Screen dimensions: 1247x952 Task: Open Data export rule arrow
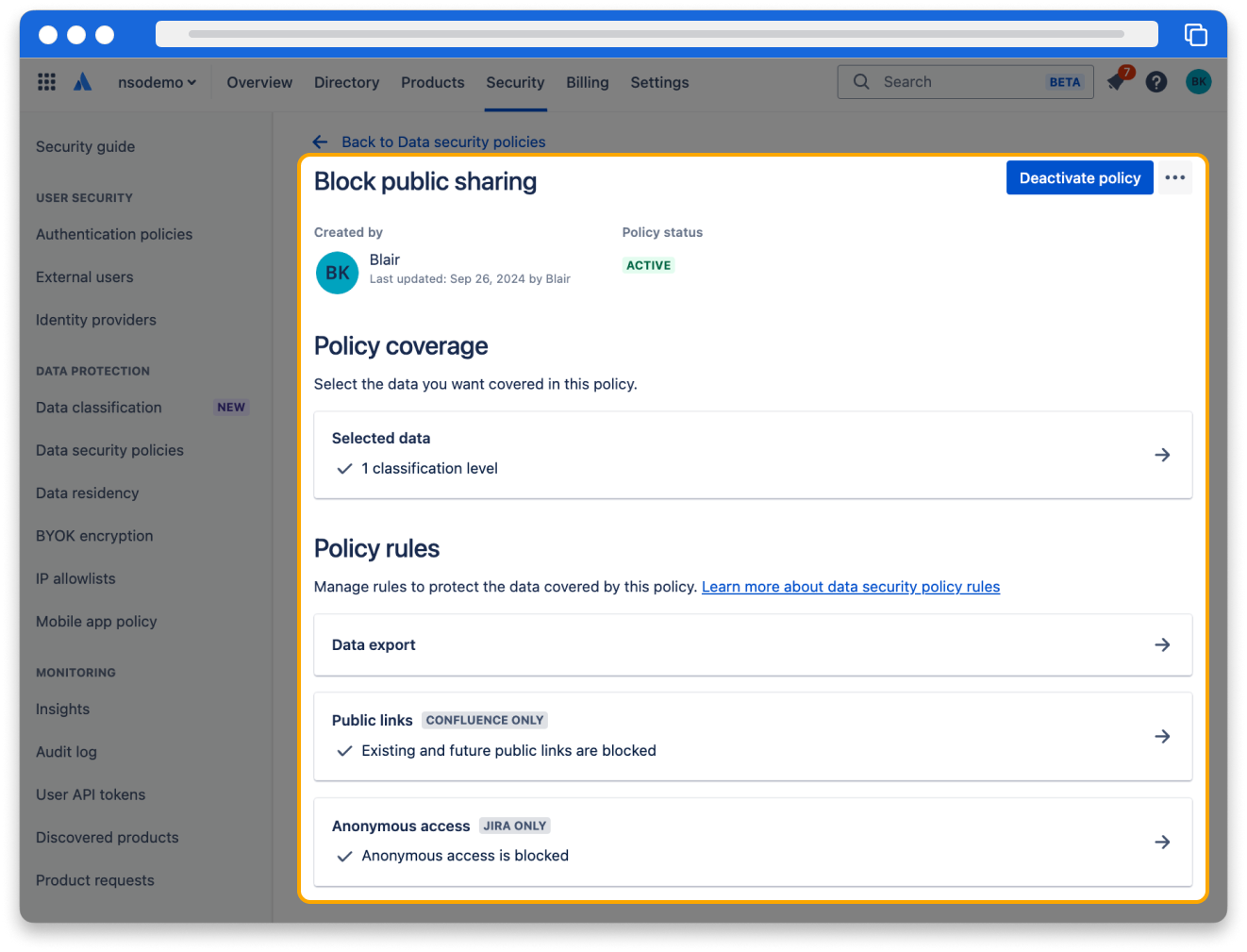[x=1162, y=644]
